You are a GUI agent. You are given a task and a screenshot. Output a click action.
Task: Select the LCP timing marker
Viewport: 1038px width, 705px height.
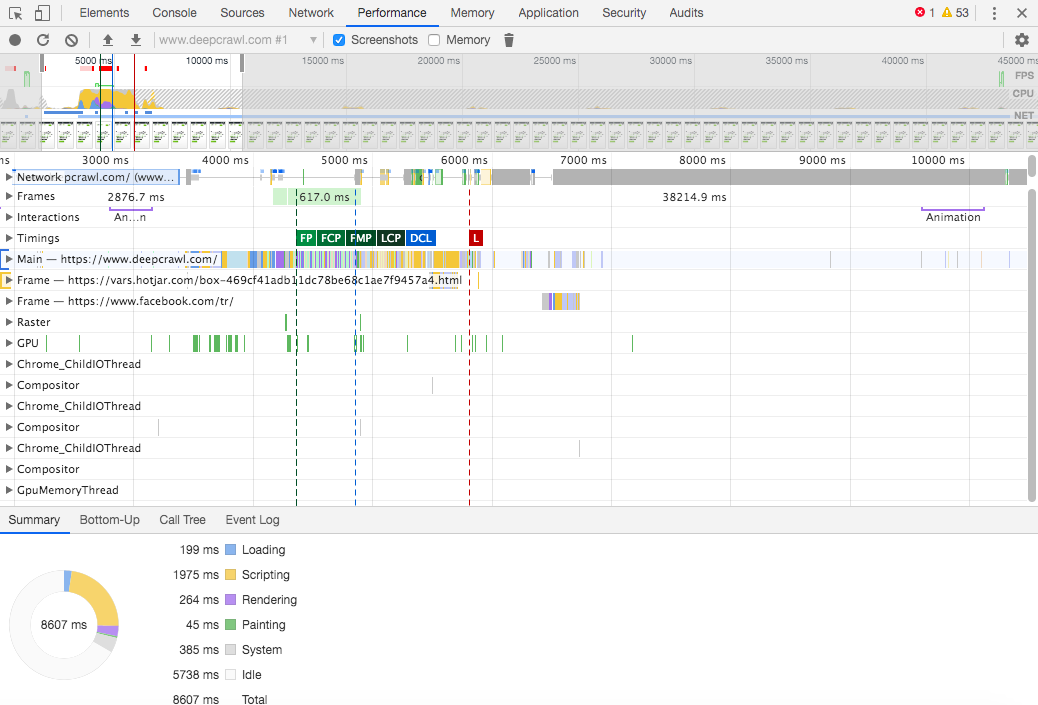(390, 238)
